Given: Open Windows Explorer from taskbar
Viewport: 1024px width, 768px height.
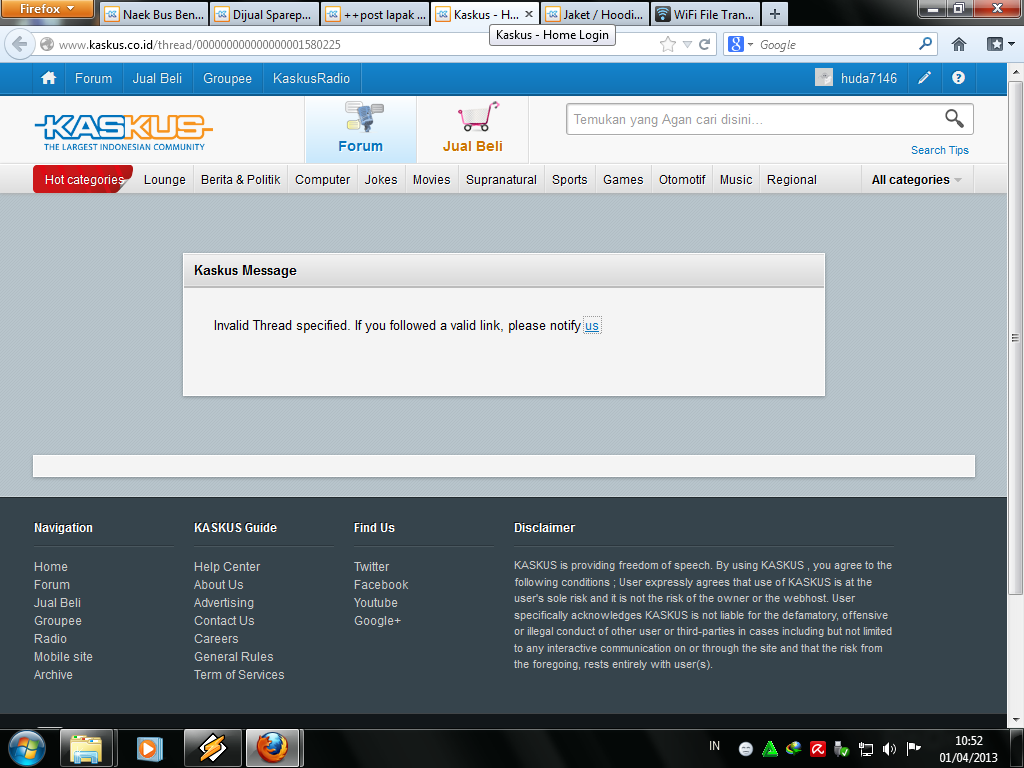Looking at the screenshot, I should click(x=86, y=748).
